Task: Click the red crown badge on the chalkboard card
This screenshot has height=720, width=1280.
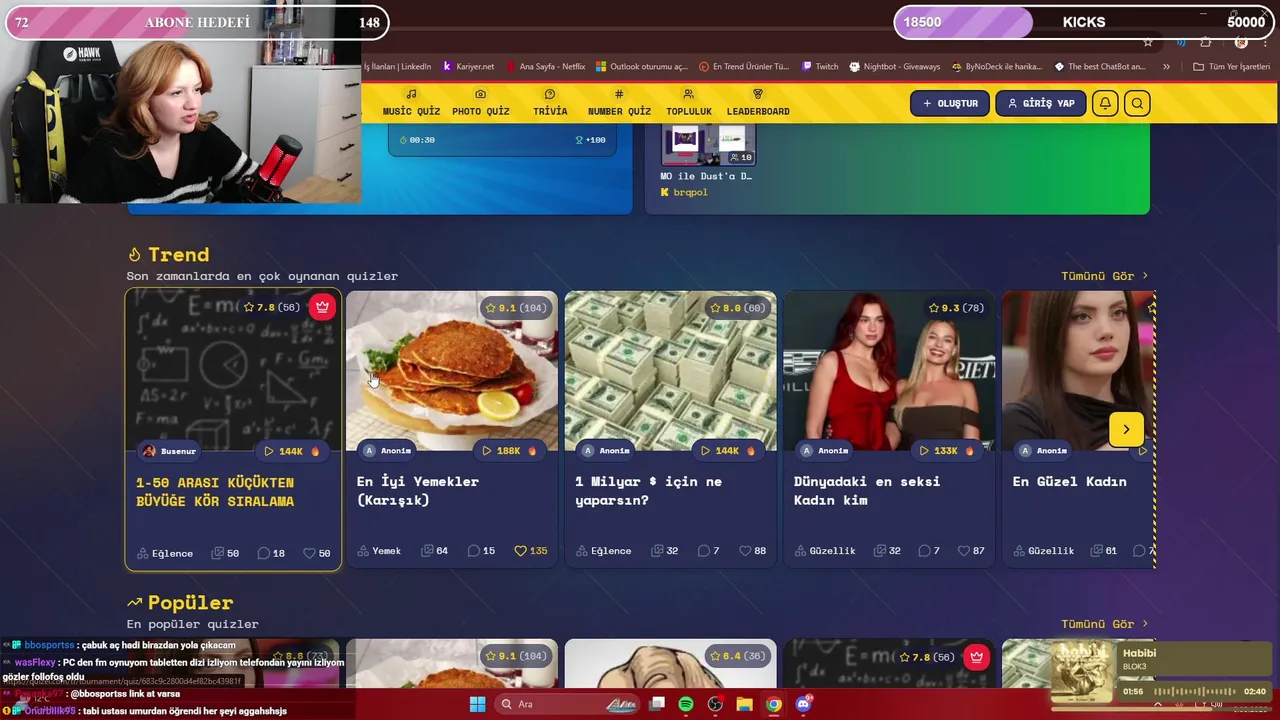Action: [x=322, y=307]
